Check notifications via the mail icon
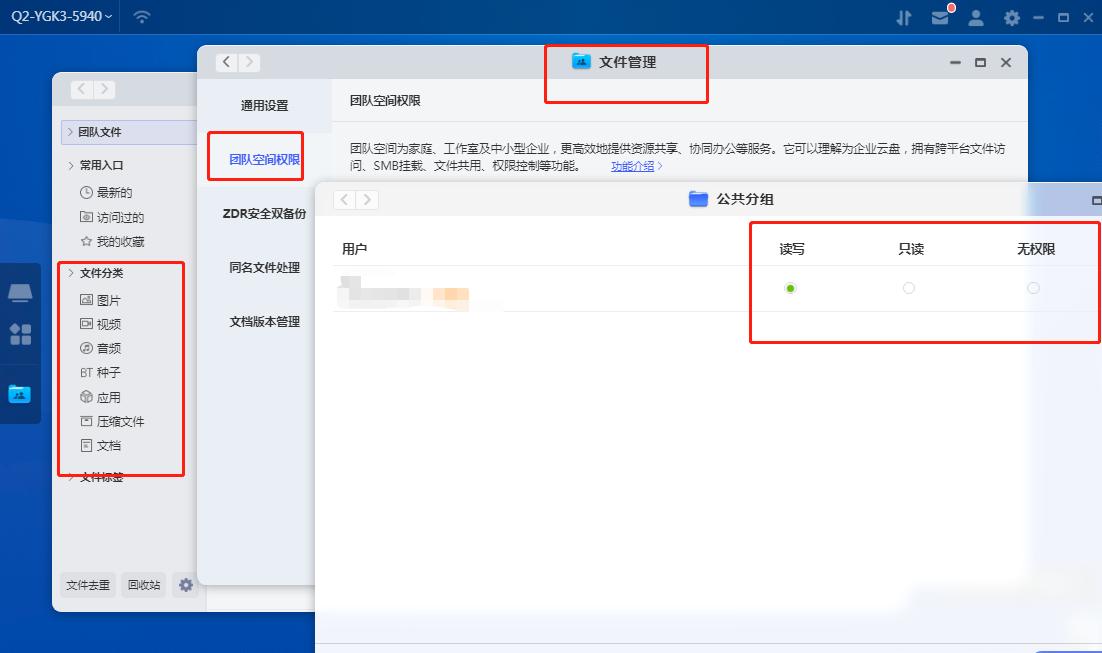 click(941, 17)
